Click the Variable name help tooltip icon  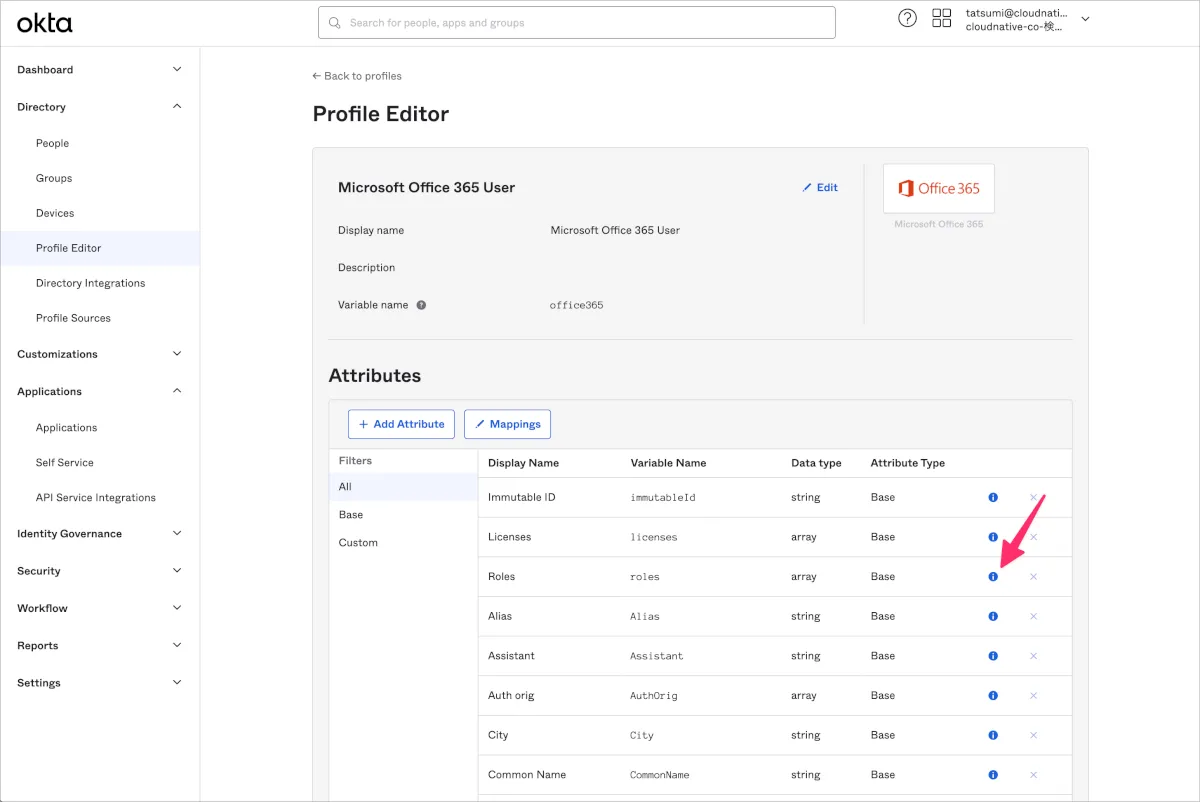tap(421, 305)
